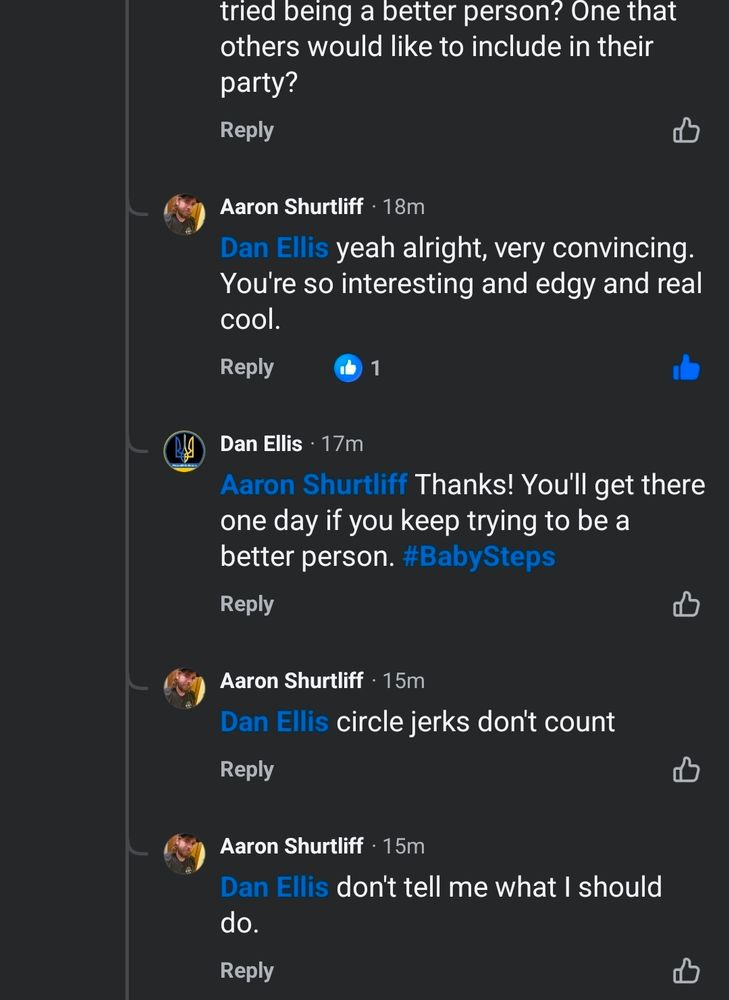Reply to Dan Ellis's 17m comment
Image resolution: width=729 pixels, height=1000 pixels.
coord(247,604)
